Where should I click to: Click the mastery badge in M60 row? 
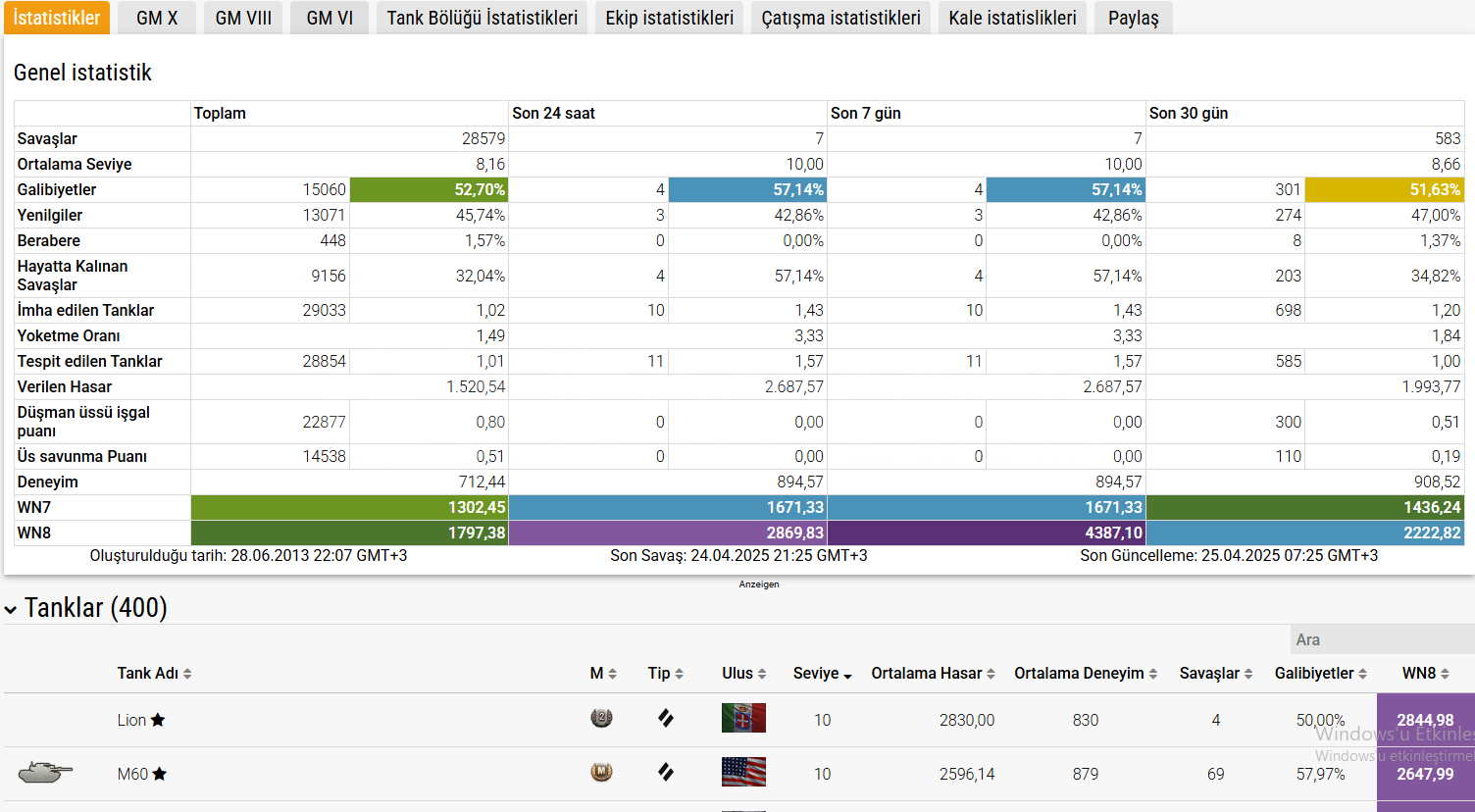click(x=601, y=773)
